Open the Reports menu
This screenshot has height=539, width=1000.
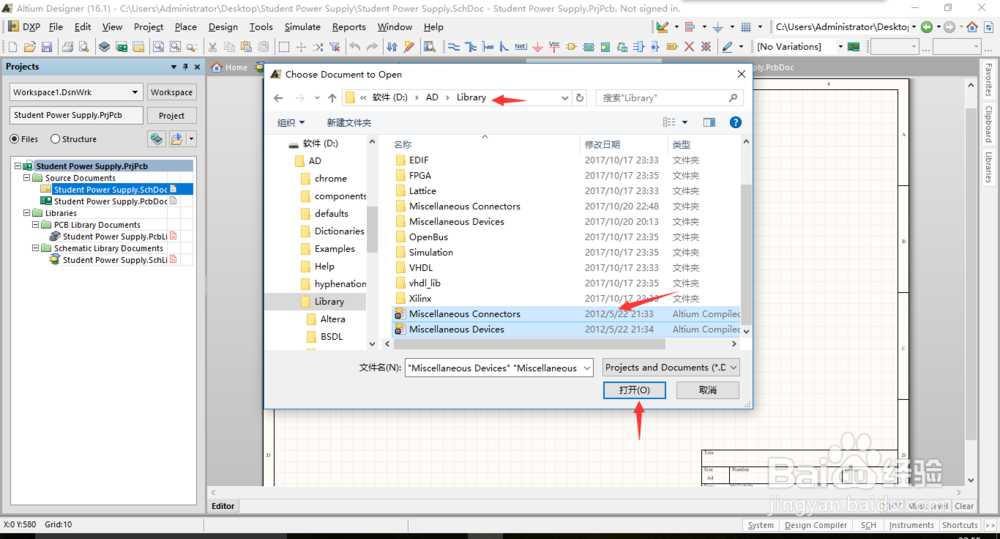tap(349, 27)
